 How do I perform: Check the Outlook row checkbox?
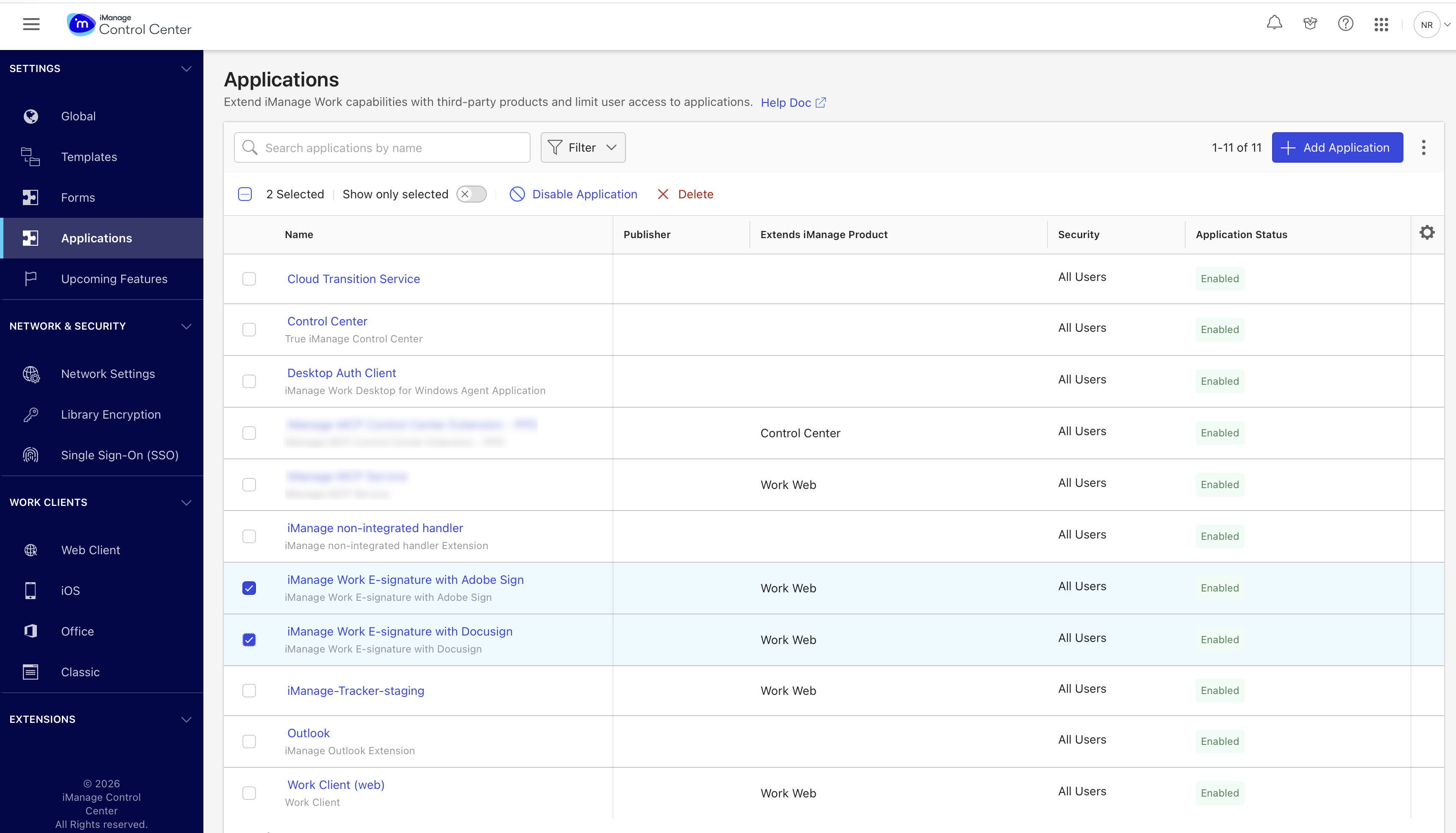(x=250, y=742)
